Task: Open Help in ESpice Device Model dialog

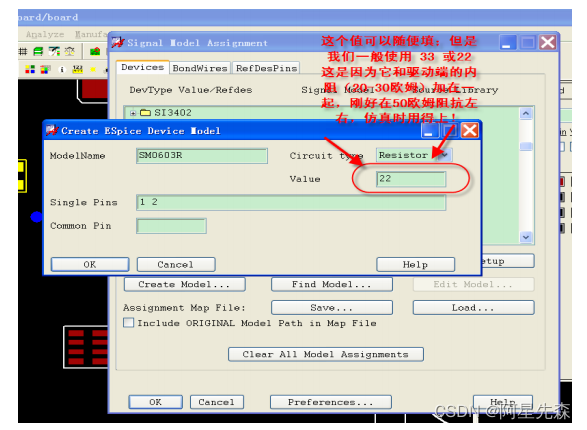Action: click(416, 265)
